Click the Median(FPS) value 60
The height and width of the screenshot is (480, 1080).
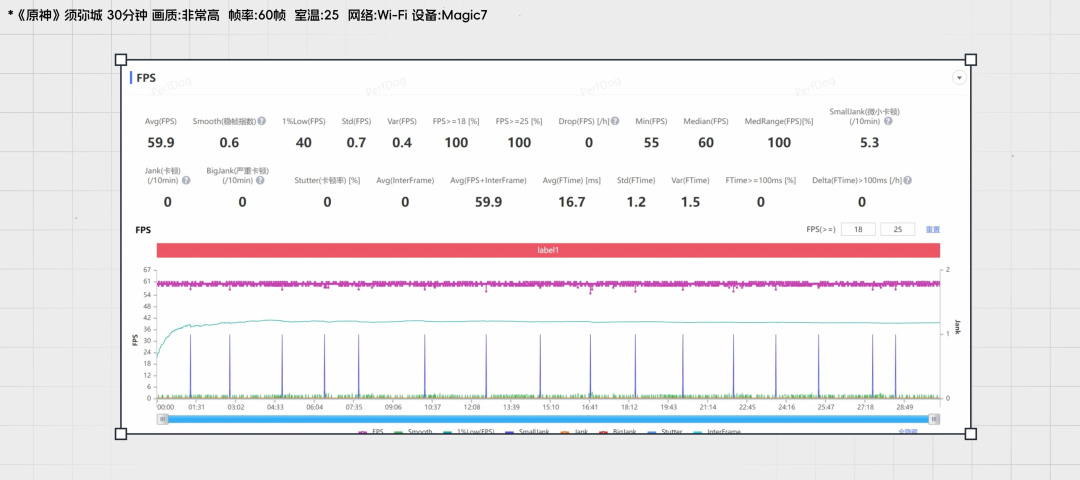coord(705,143)
